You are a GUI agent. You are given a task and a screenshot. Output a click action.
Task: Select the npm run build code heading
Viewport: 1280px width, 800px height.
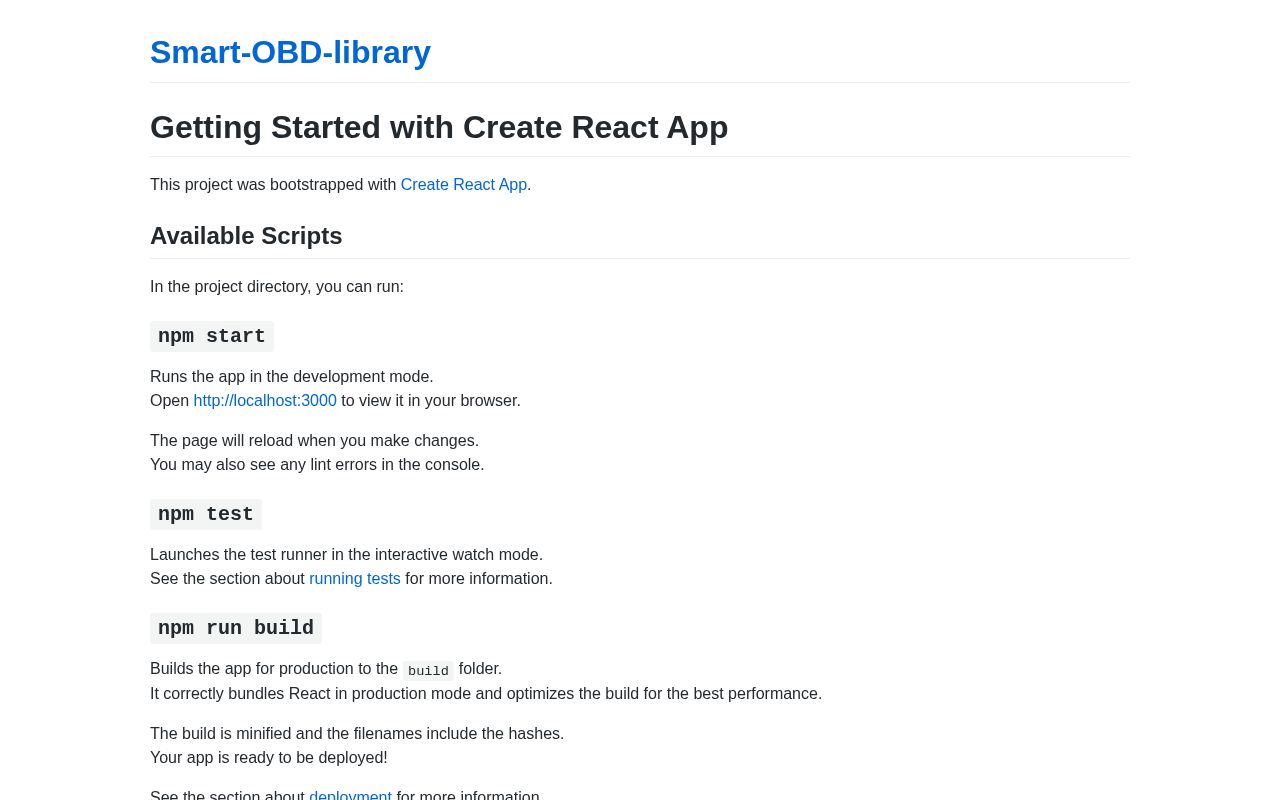tap(236, 628)
